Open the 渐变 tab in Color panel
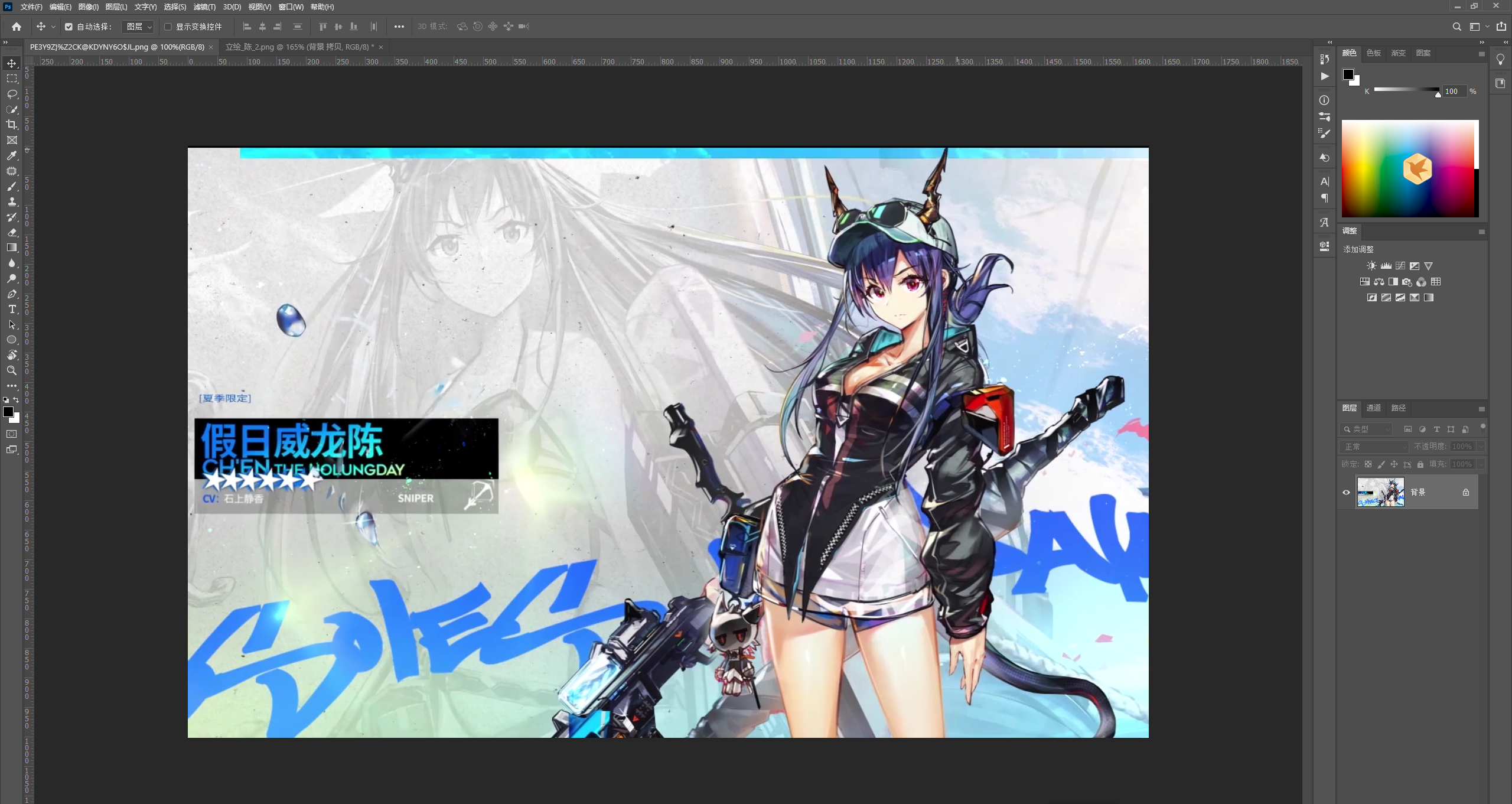Image resolution: width=1512 pixels, height=804 pixels. pos(1399,53)
